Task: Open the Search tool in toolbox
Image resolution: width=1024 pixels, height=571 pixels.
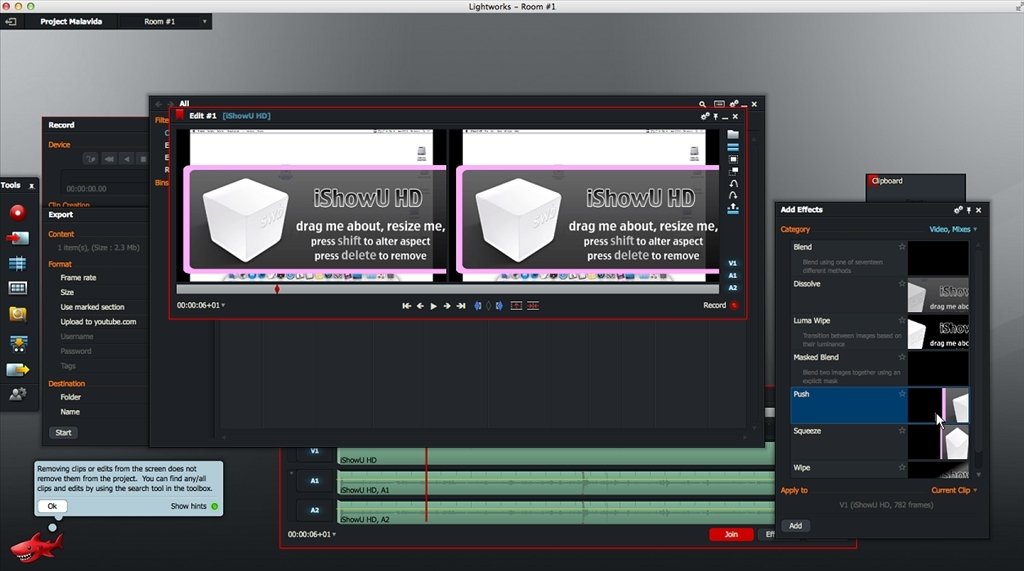Action: (x=18, y=314)
